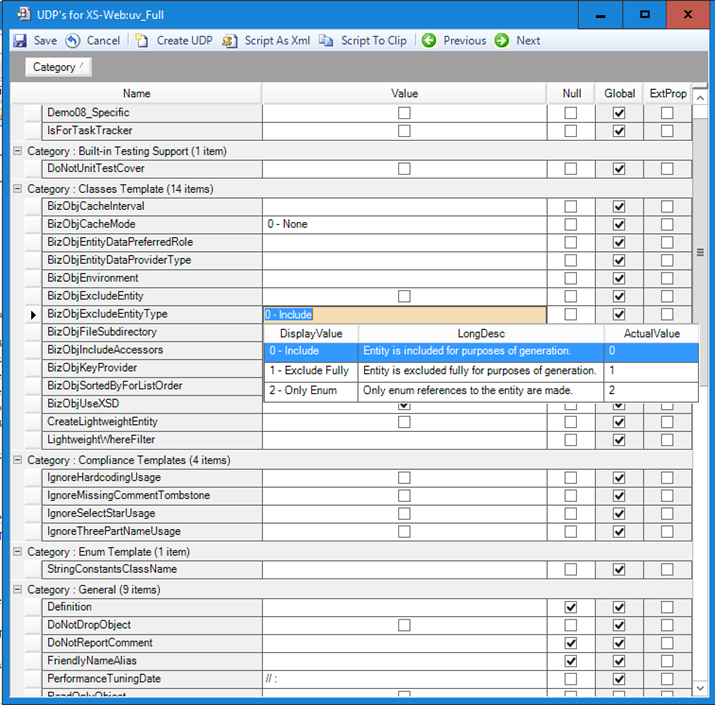
Task: Open the BizObjCacheMode value dropdown
Action: click(x=404, y=224)
